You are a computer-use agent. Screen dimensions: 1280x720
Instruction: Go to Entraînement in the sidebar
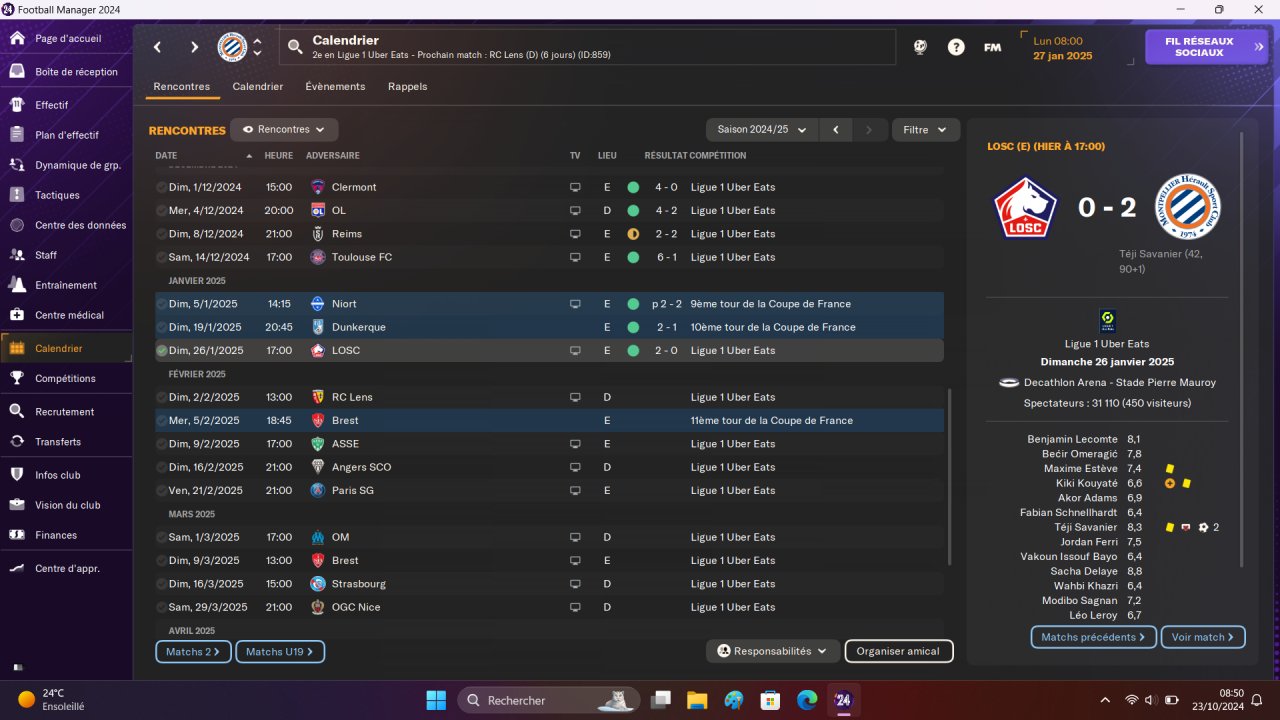coord(66,285)
